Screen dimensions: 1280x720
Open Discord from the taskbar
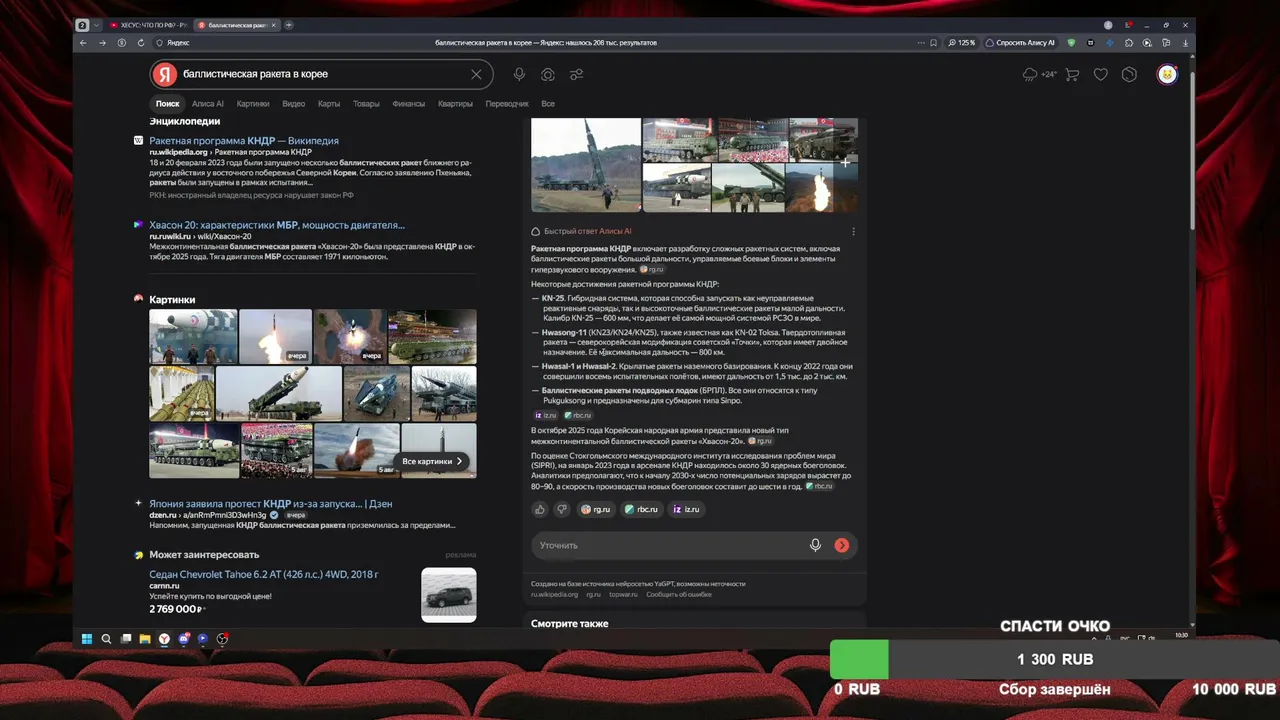pyautogui.click(x=184, y=639)
